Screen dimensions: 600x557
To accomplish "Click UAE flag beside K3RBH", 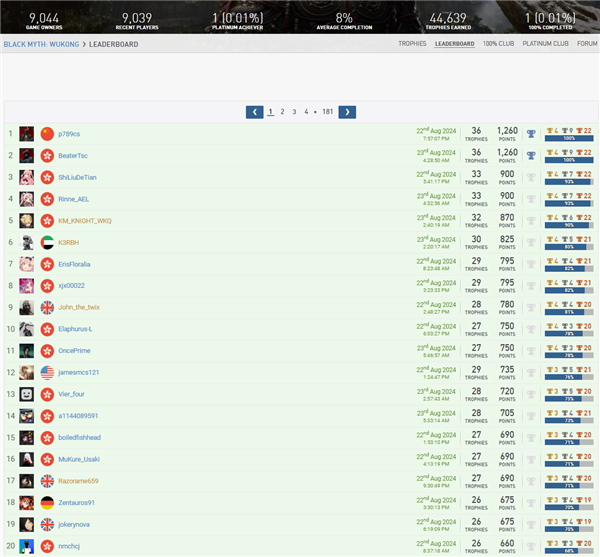I will pyautogui.click(x=47, y=243).
